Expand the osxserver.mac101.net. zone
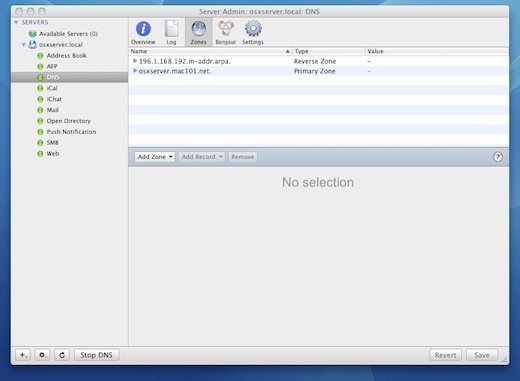Image resolution: width=520 pixels, height=381 pixels. [135, 71]
